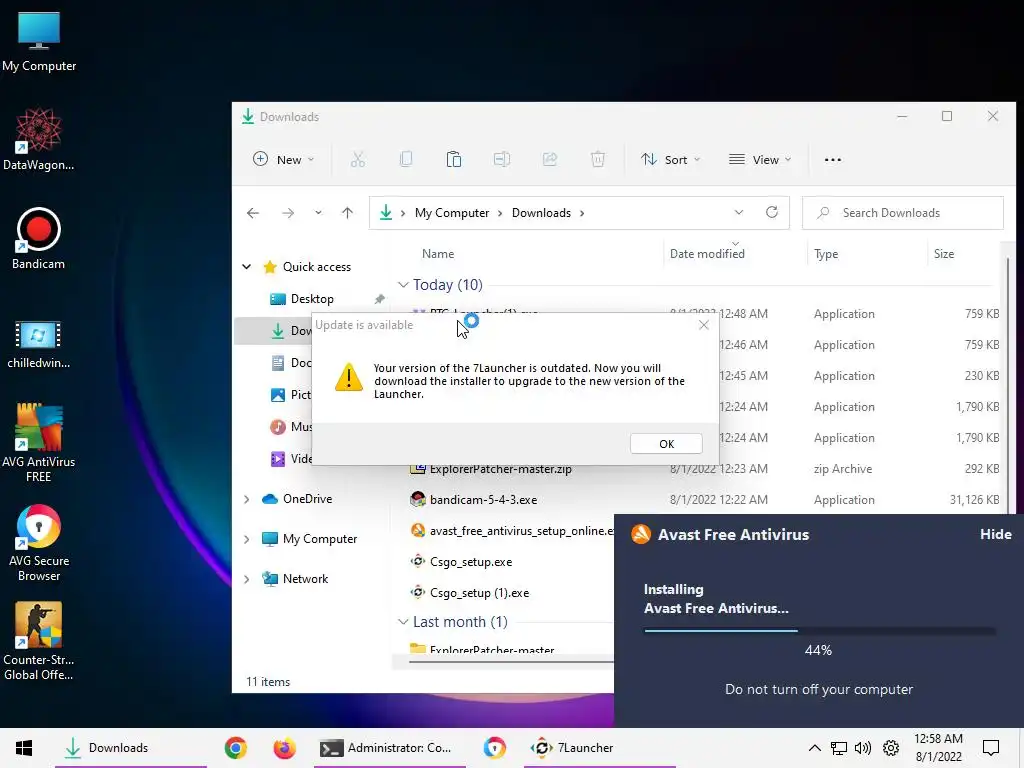This screenshot has width=1024, height=768.
Task: Open Google Chrome from the taskbar
Action: [x=236, y=748]
